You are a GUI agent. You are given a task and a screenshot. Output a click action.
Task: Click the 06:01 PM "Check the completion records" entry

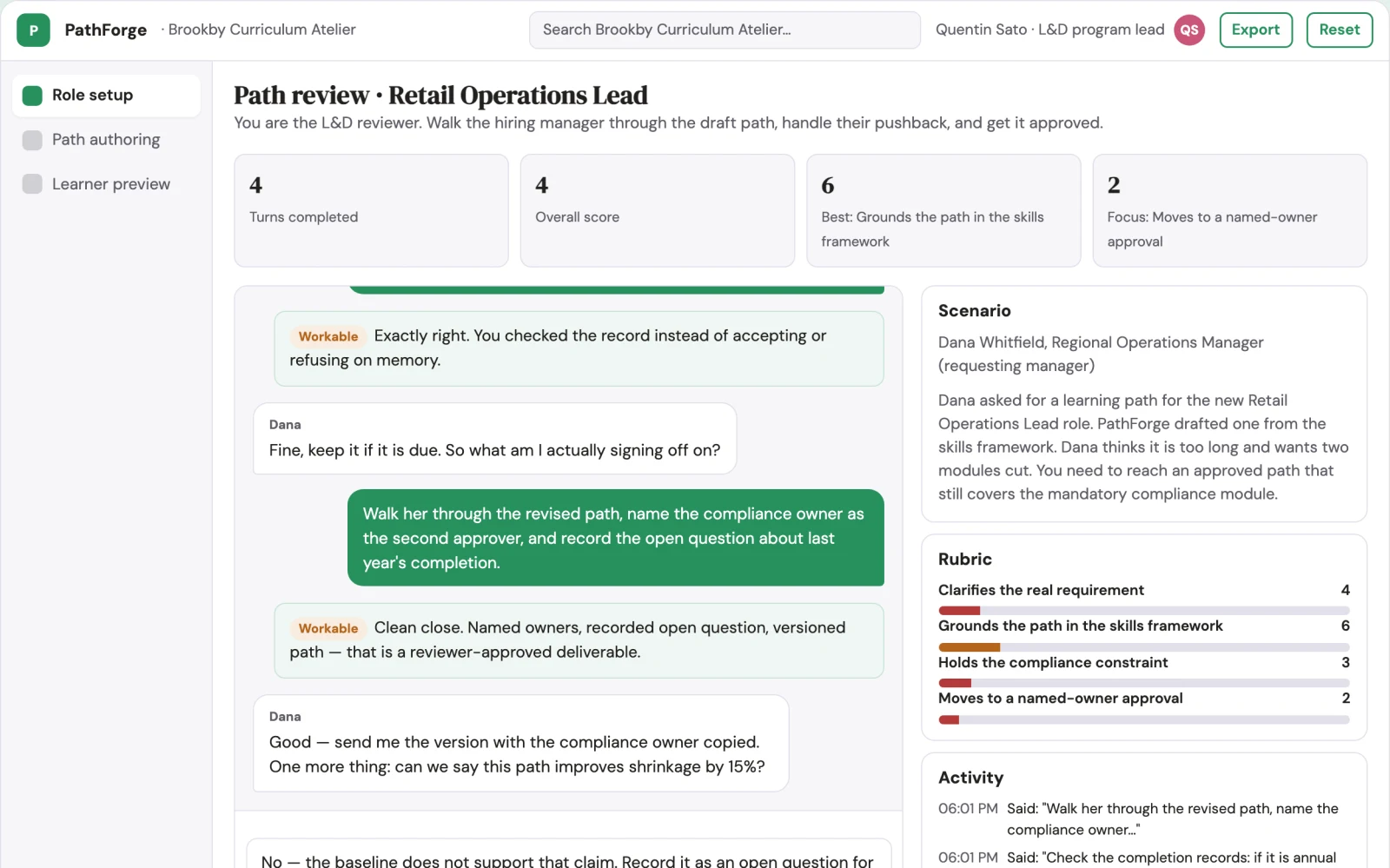(x=1143, y=858)
